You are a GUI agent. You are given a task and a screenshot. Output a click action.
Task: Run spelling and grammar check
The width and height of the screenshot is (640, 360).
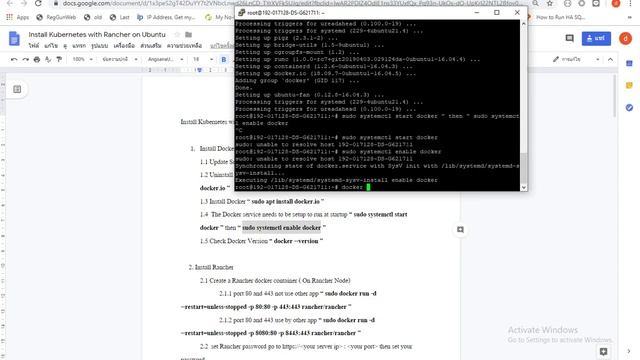pyautogui.click(x=48, y=60)
